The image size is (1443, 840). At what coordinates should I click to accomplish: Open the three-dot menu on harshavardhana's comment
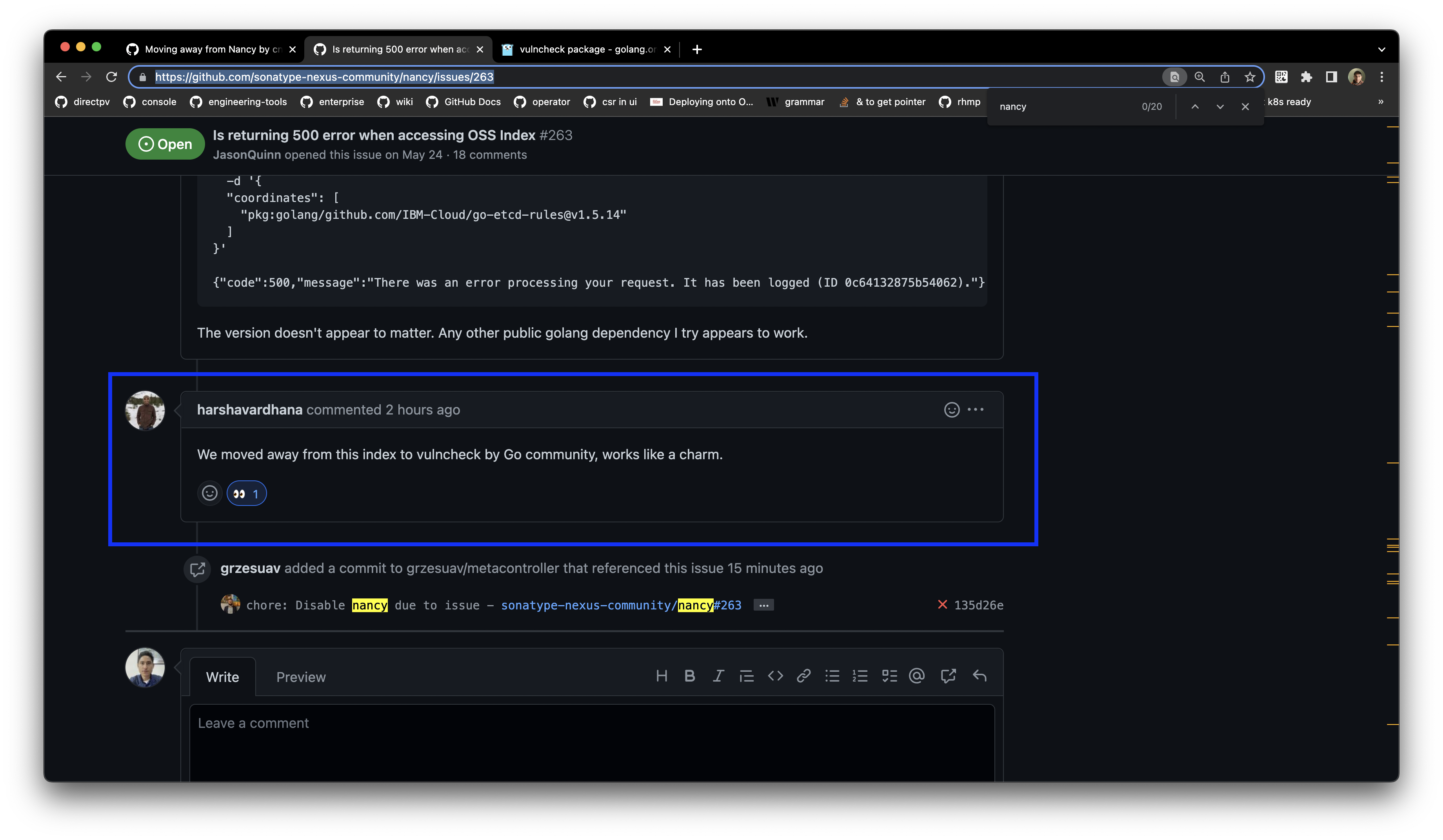pos(976,409)
